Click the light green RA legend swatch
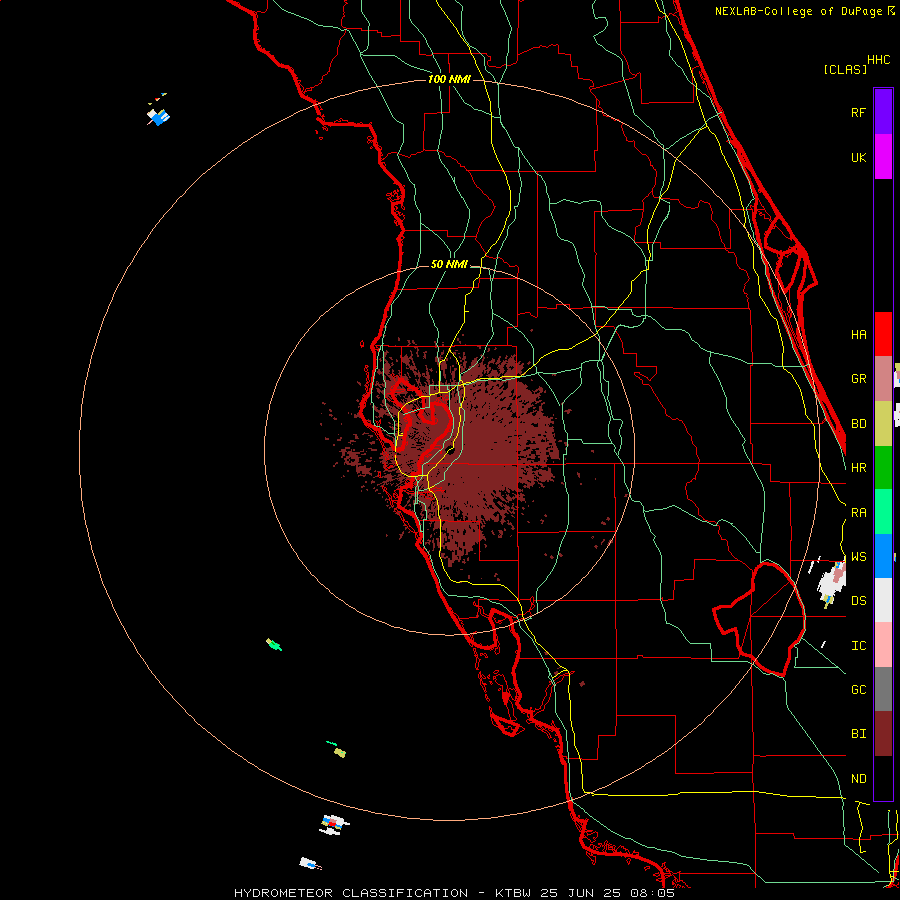This screenshot has height=900, width=900. pos(883,512)
